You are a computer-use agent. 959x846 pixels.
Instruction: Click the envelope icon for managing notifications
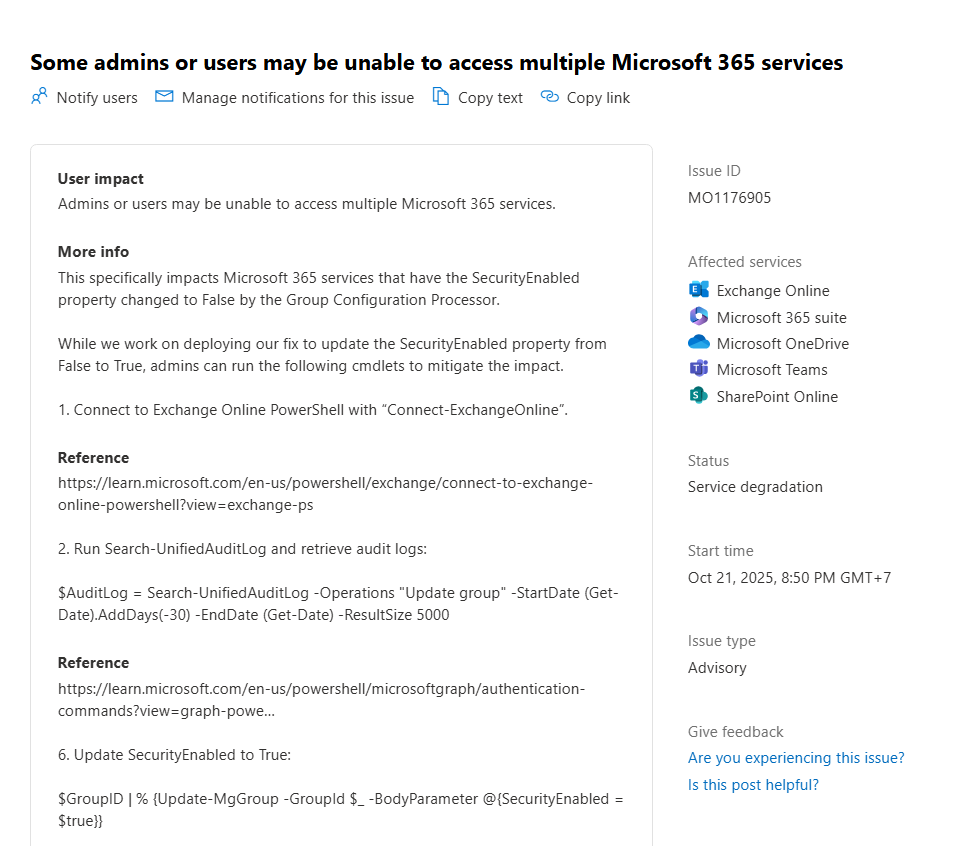pos(164,97)
